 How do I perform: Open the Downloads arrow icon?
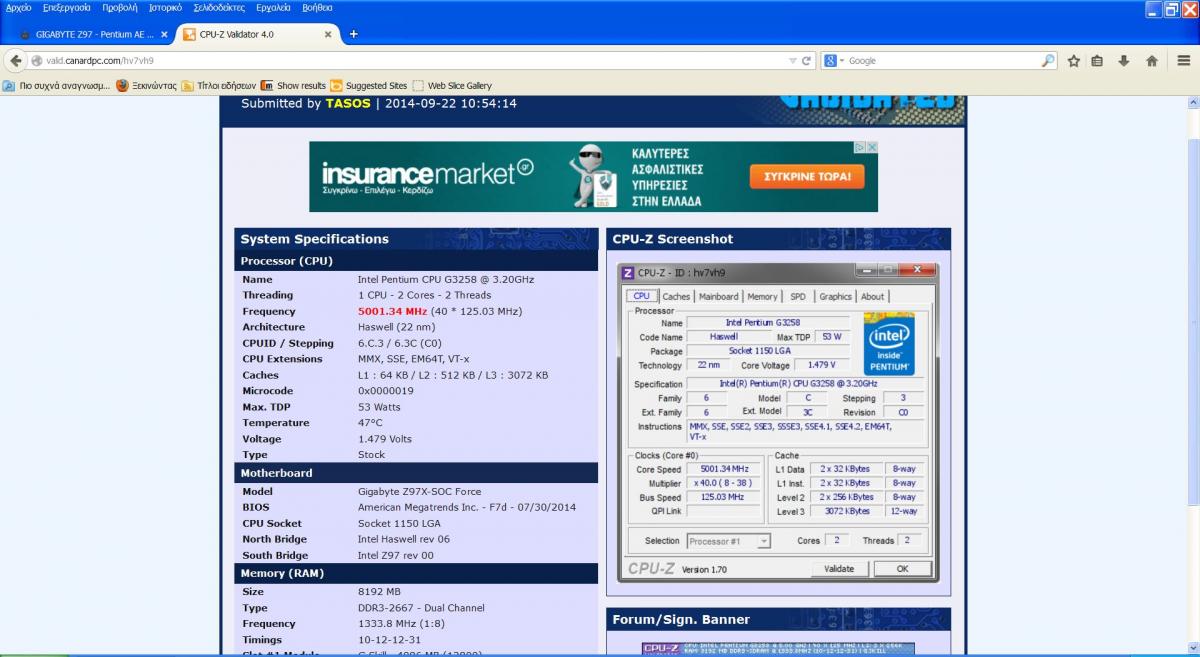pyautogui.click(x=1124, y=60)
